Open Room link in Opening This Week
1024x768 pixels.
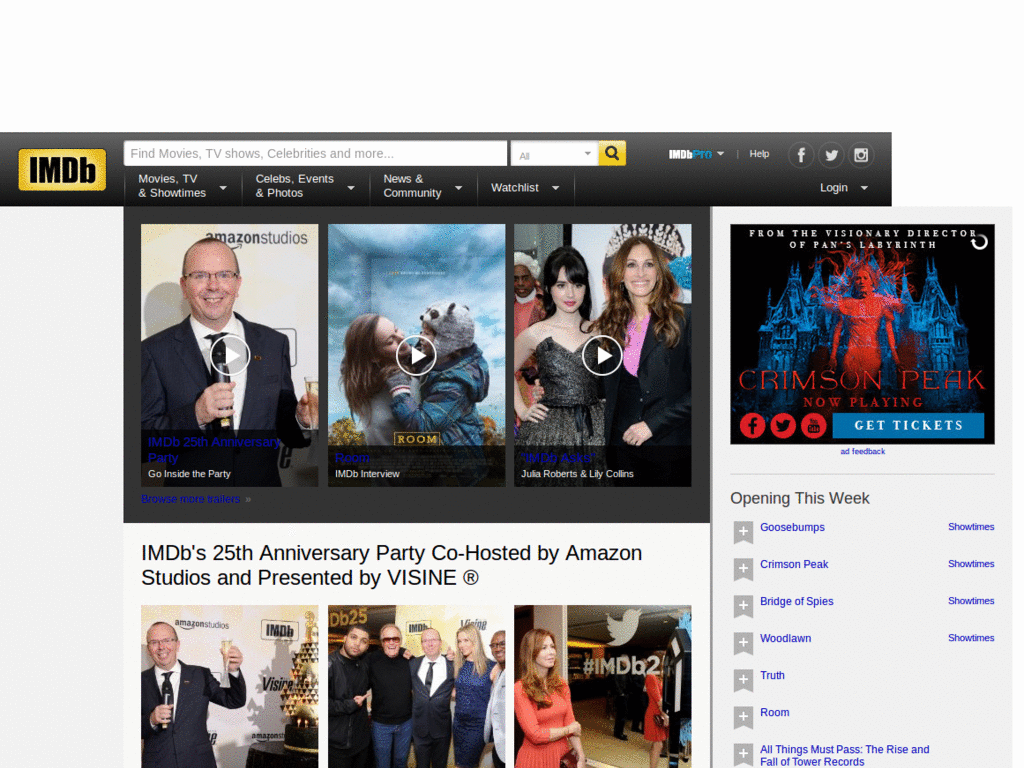tap(775, 712)
